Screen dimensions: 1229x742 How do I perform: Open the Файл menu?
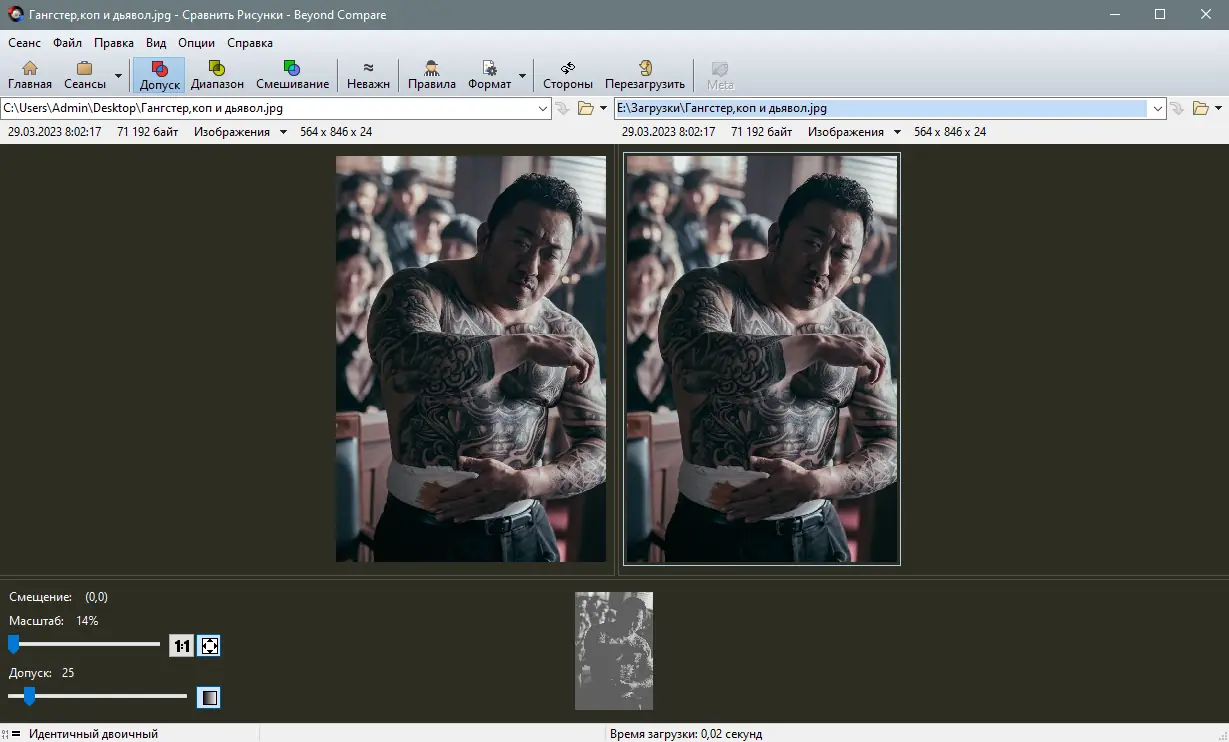[x=68, y=43]
